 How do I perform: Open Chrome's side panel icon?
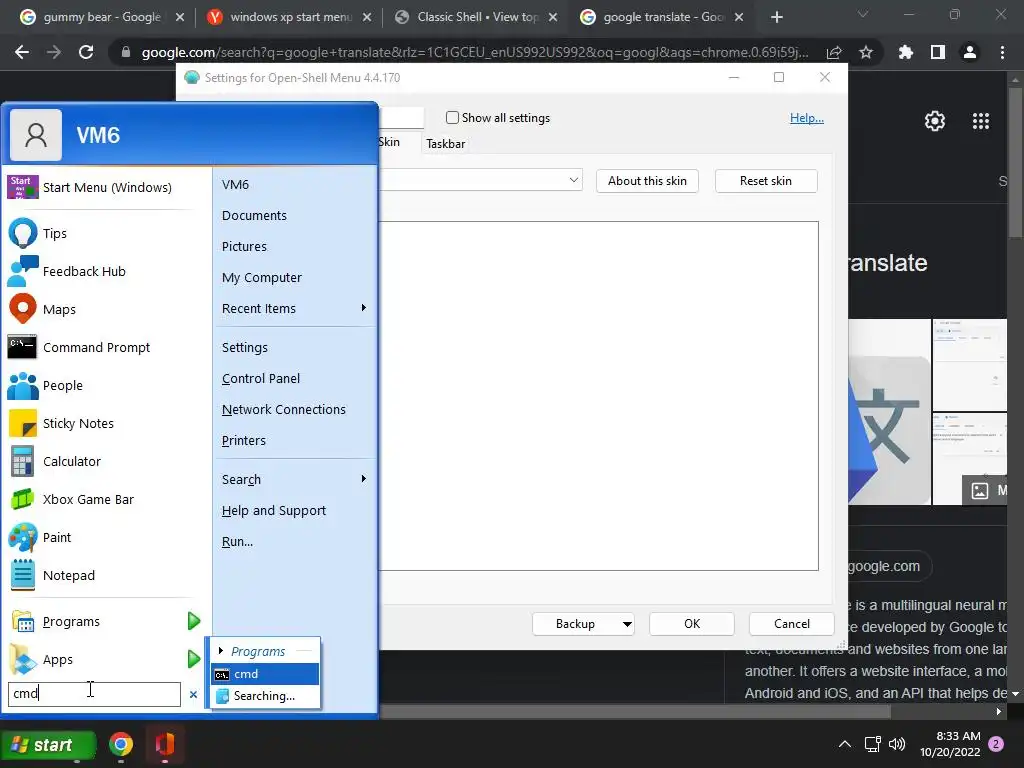coord(938,52)
